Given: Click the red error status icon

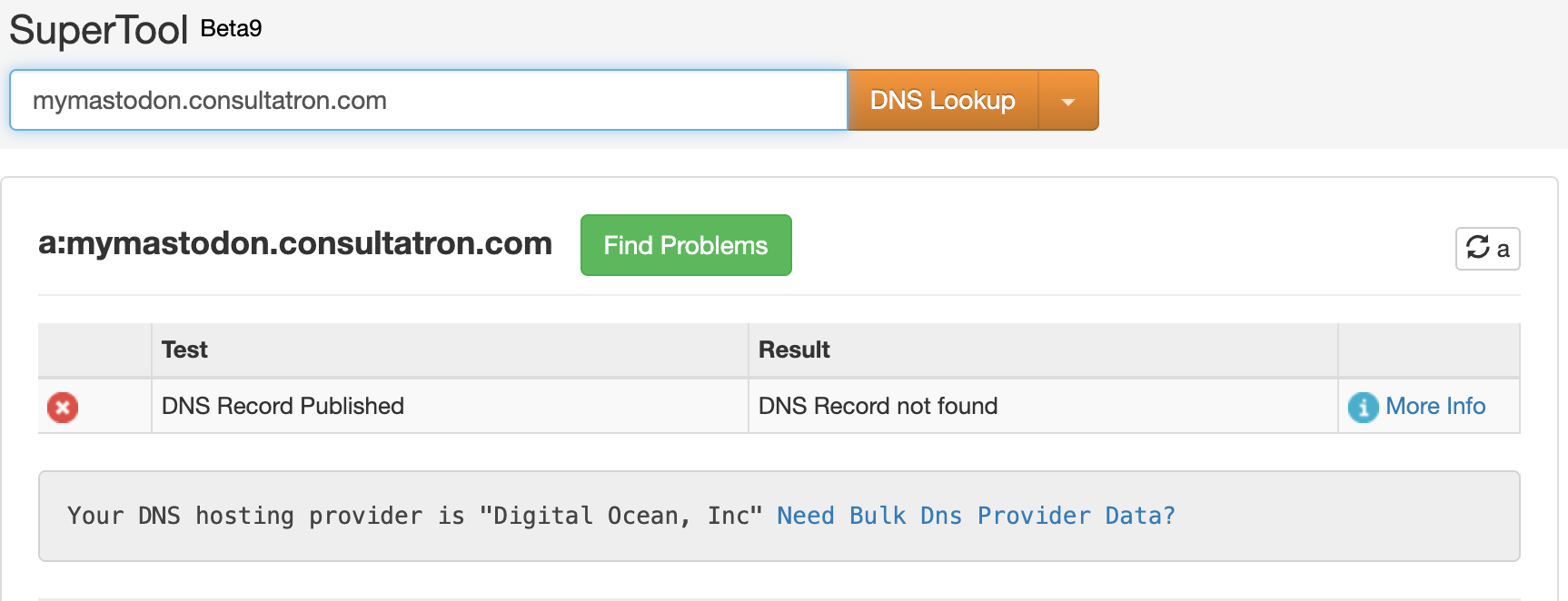Looking at the screenshot, I should coord(63,407).
